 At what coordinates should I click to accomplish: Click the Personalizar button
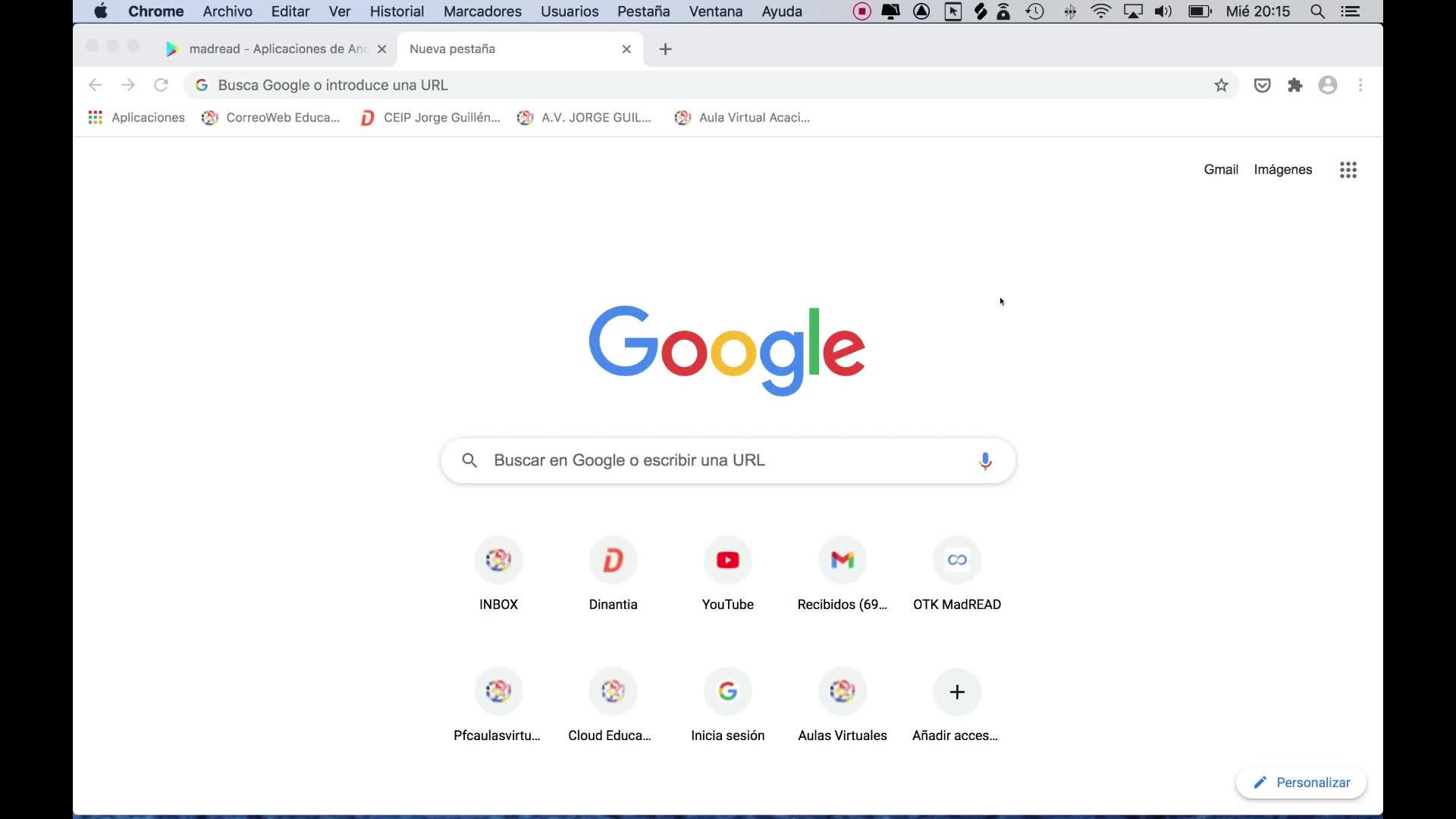(1301, 783)
